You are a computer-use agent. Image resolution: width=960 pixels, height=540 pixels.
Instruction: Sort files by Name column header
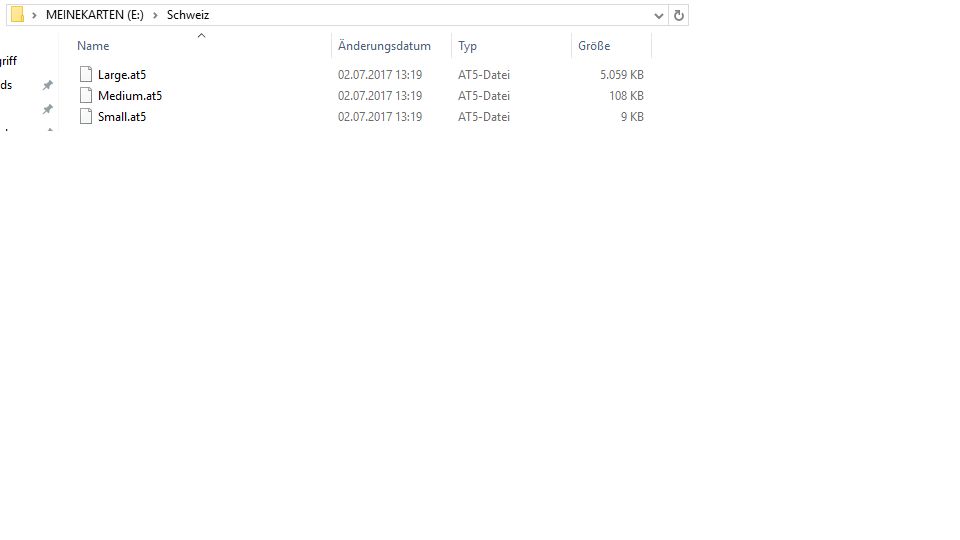pyautogui.click(x=93, y=46)
